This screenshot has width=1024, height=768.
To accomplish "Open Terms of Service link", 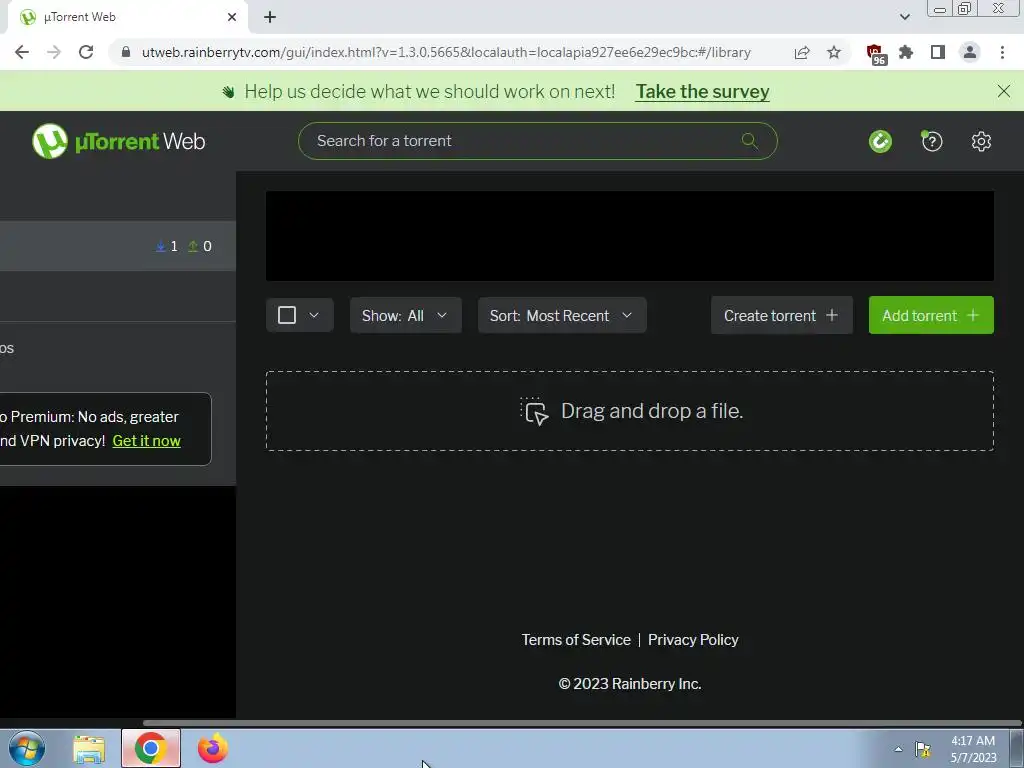I will [576, 640].
